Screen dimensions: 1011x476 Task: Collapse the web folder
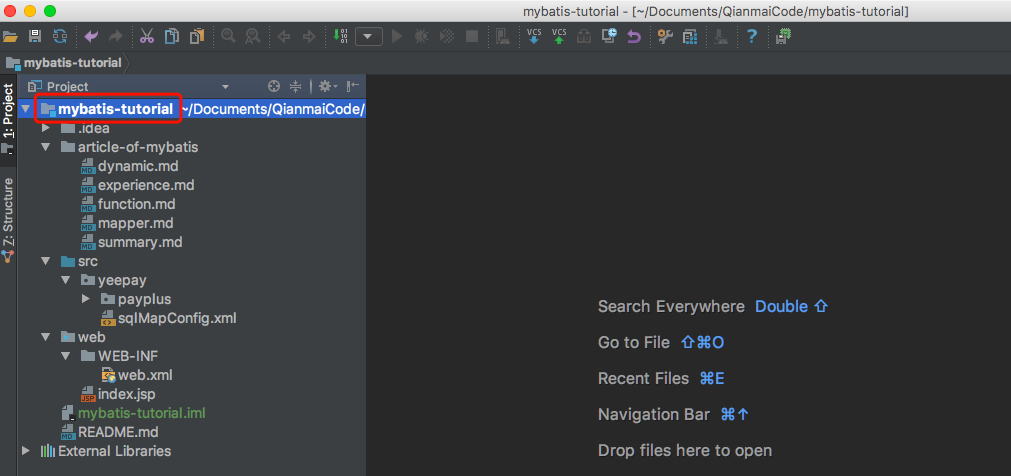[x=45, y=337]
